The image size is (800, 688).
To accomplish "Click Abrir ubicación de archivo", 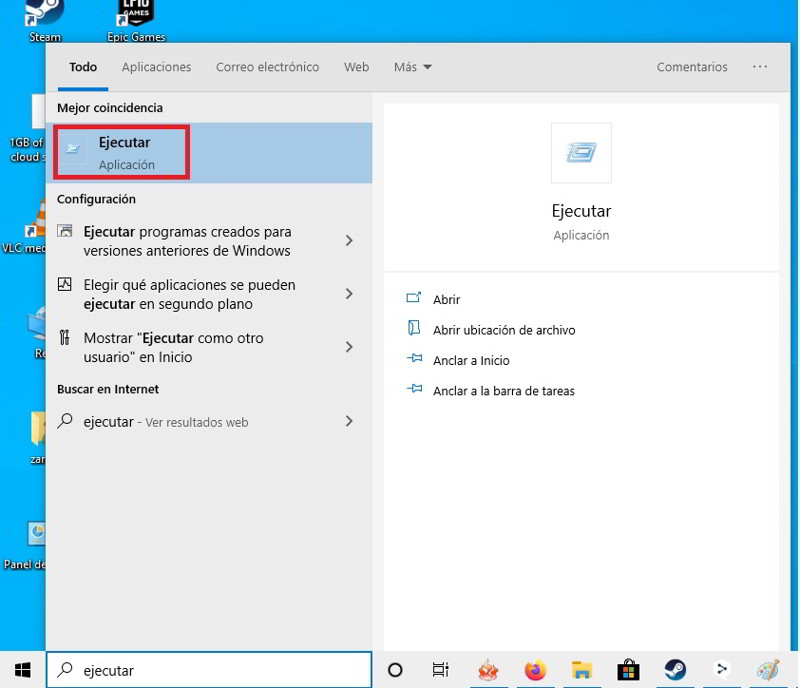I will pos(503,330).
